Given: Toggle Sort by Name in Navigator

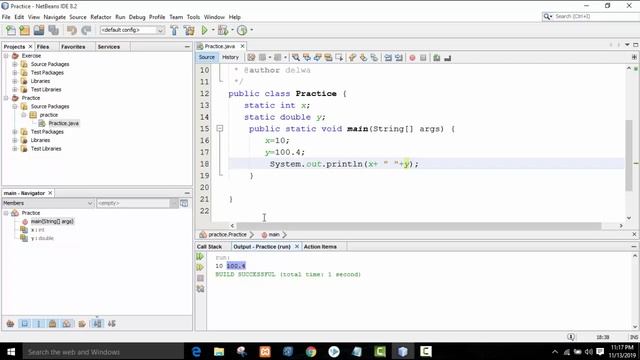Looking at the screenshot, I should pyautogui.click(x=97, y=324).
